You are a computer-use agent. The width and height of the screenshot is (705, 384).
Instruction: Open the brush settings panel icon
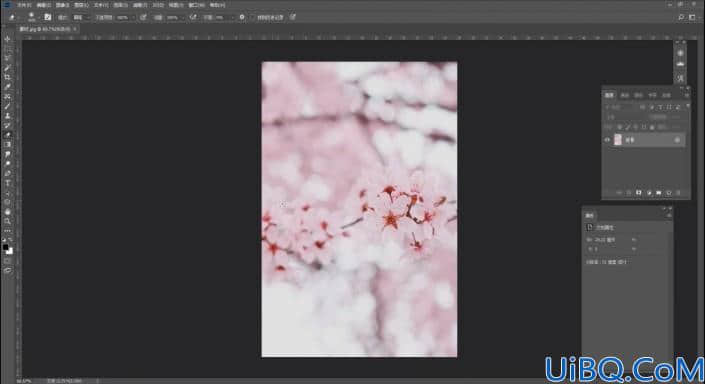click(x=47, y=17)
